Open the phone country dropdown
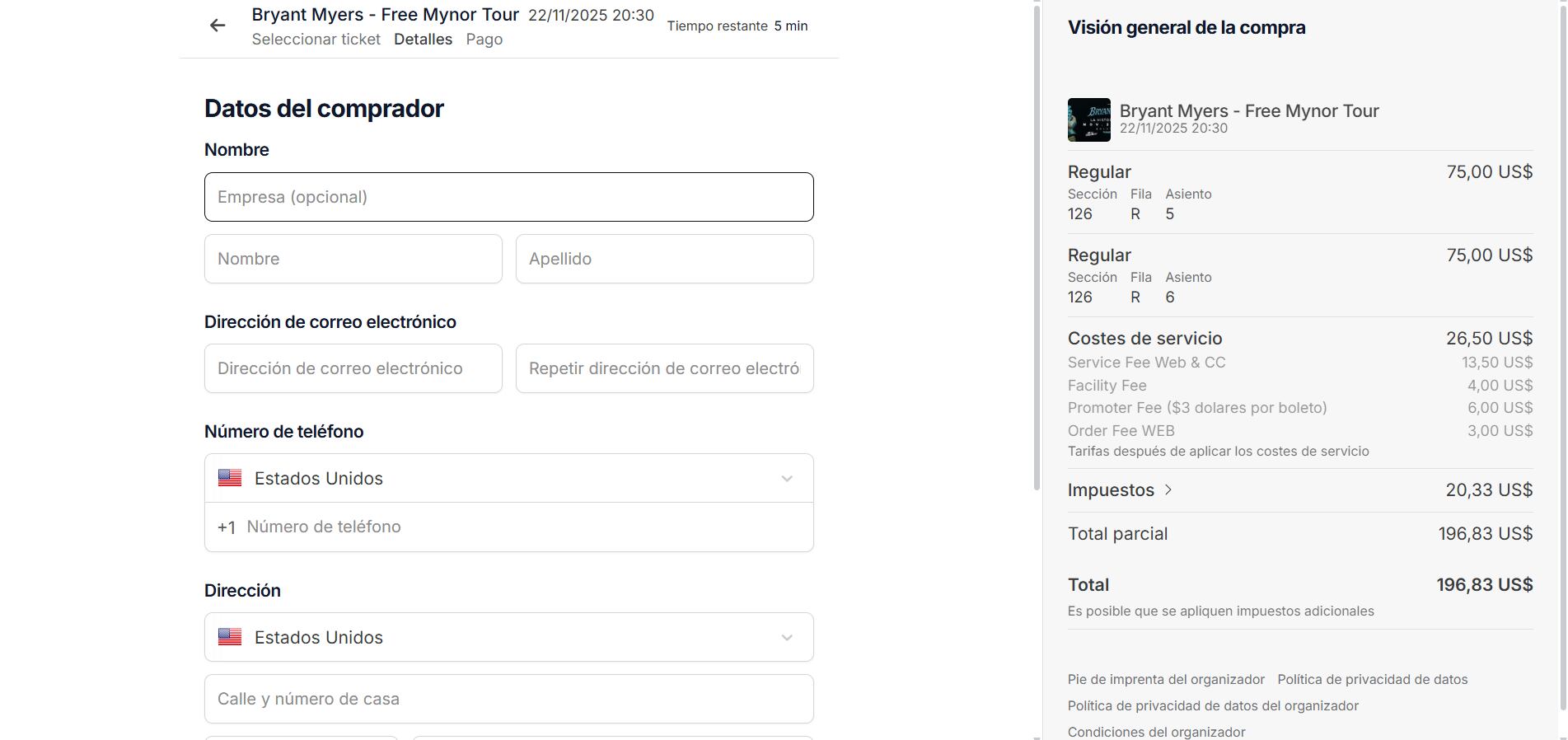1568x740 pixels. [786, 479]
